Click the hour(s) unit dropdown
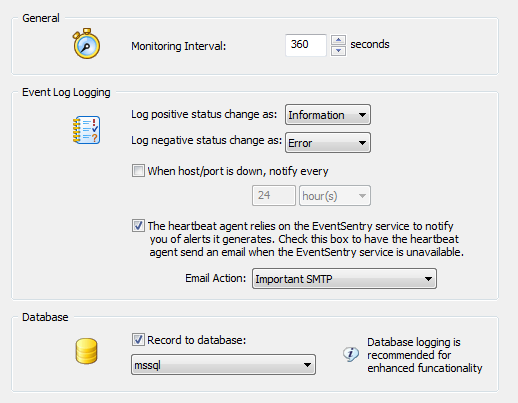Image resolution: width=518 pixels, height=403 pixels. point(335,195)
